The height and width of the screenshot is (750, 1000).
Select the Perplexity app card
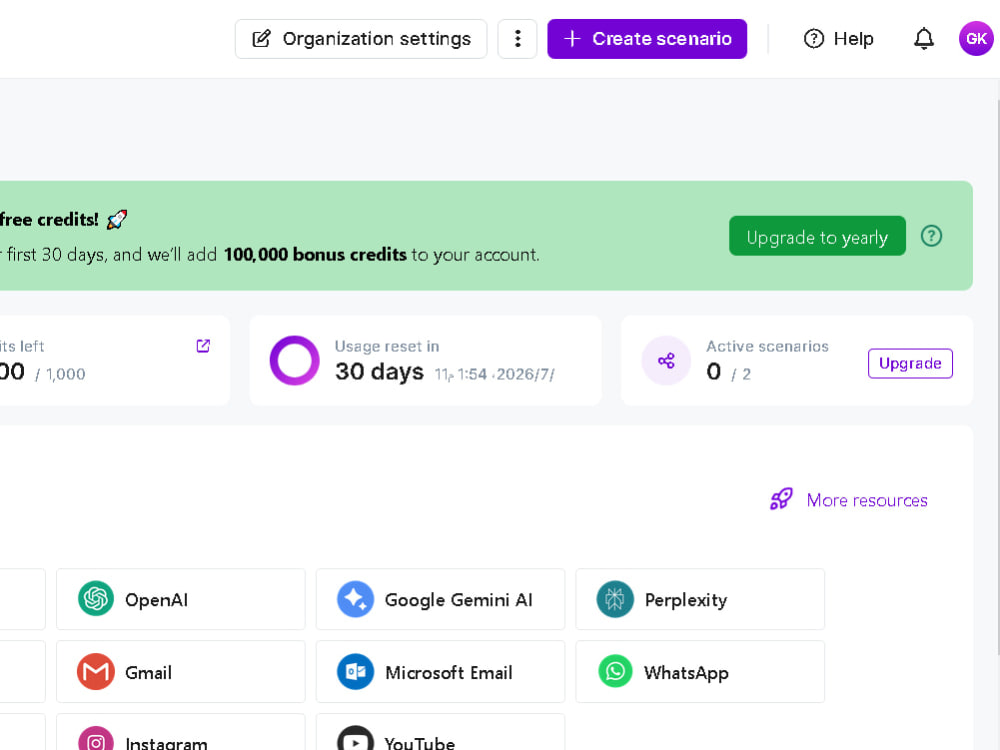(x=700, y=599)
